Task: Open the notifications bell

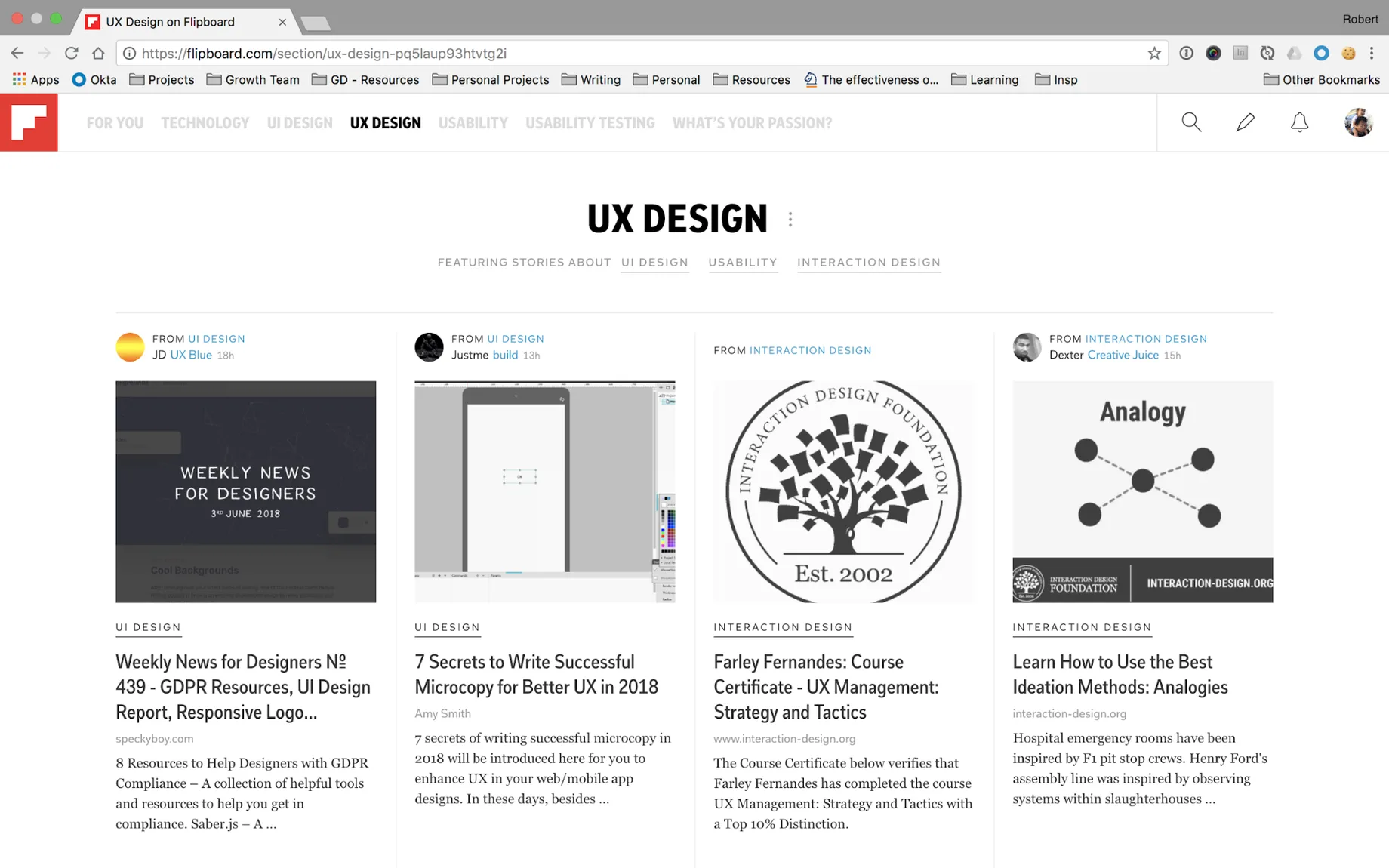Action: point(1299,122)
